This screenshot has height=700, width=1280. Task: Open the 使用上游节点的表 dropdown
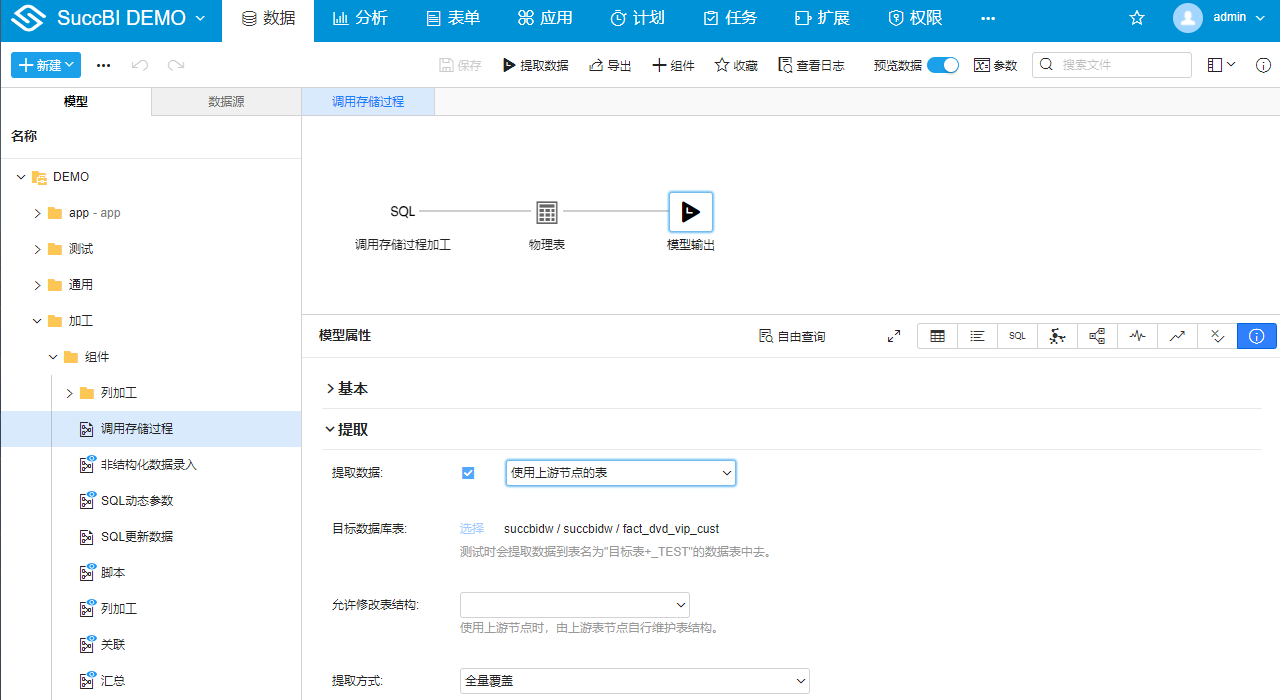coord(620,472)
